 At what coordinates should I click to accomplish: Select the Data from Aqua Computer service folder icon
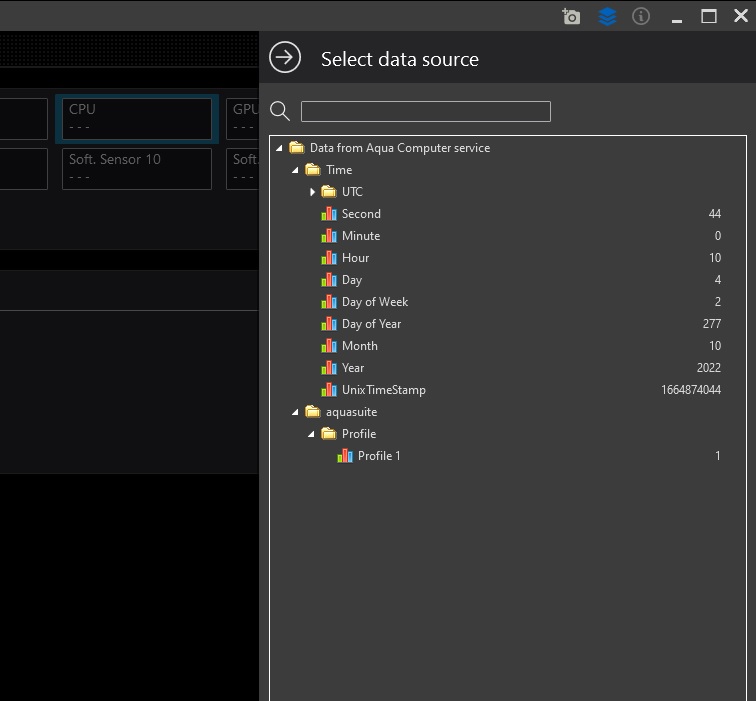coord(297,148)
